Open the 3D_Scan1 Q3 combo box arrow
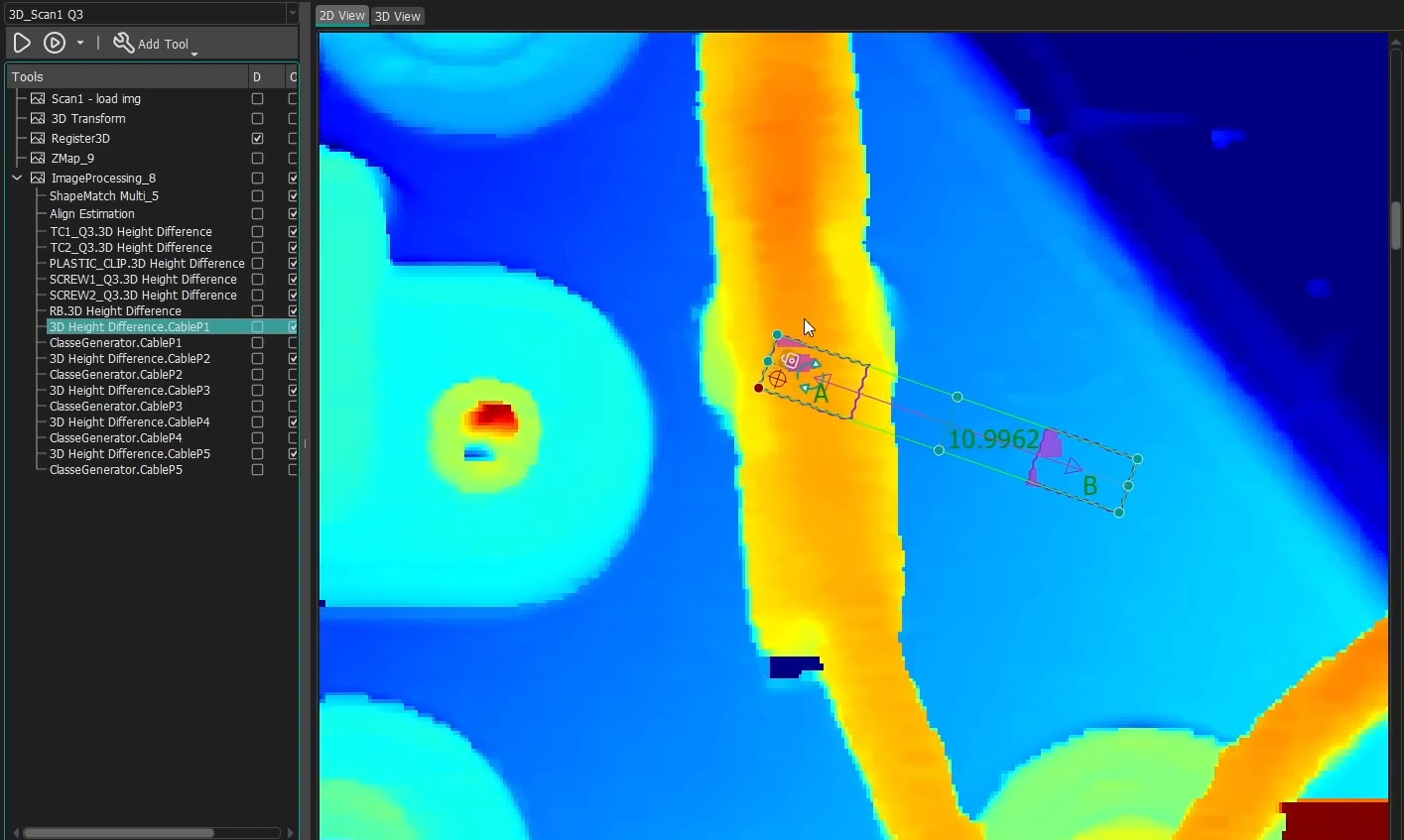This screenshot has height=840, width=1404. 292,14
